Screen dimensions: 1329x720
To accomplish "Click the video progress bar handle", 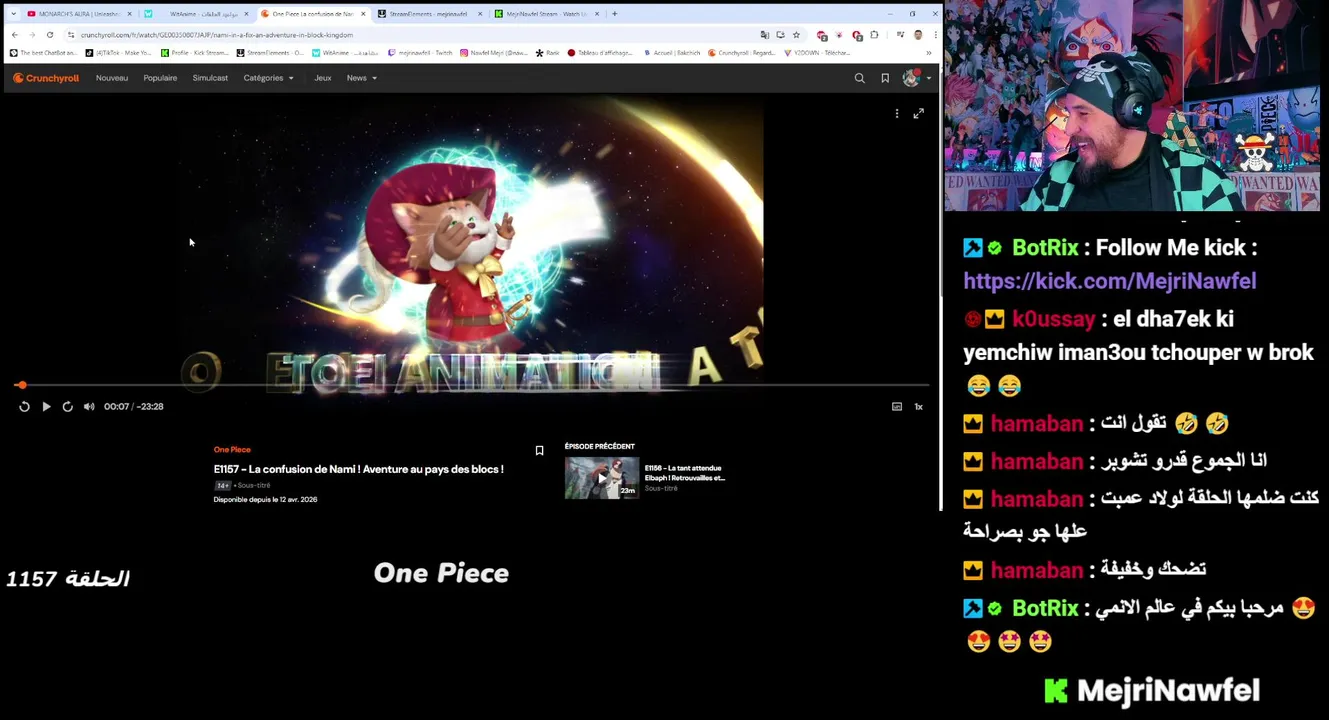I will (x=21, y=385).
